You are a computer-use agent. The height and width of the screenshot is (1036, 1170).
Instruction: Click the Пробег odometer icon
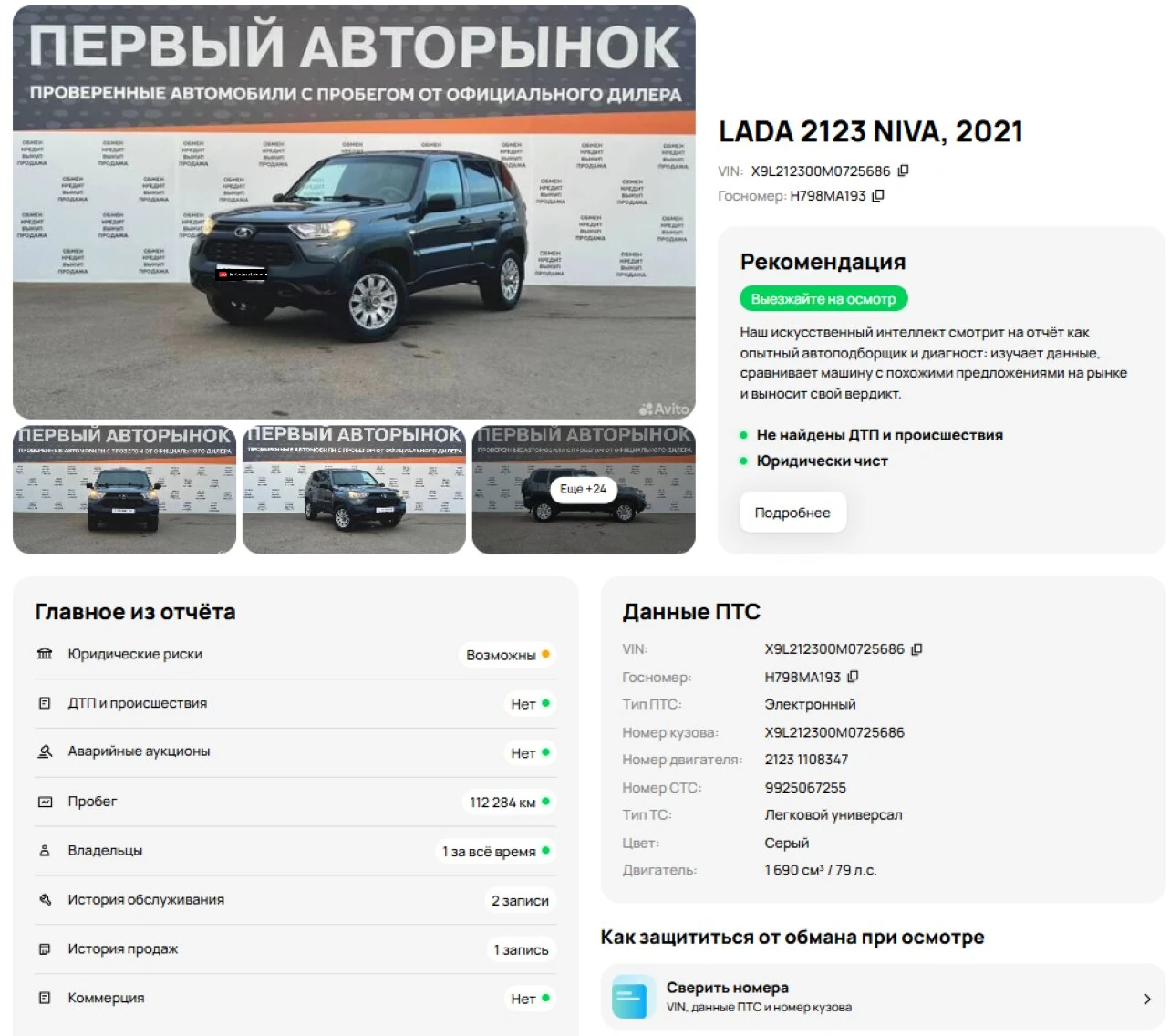(x=45, y=802)
